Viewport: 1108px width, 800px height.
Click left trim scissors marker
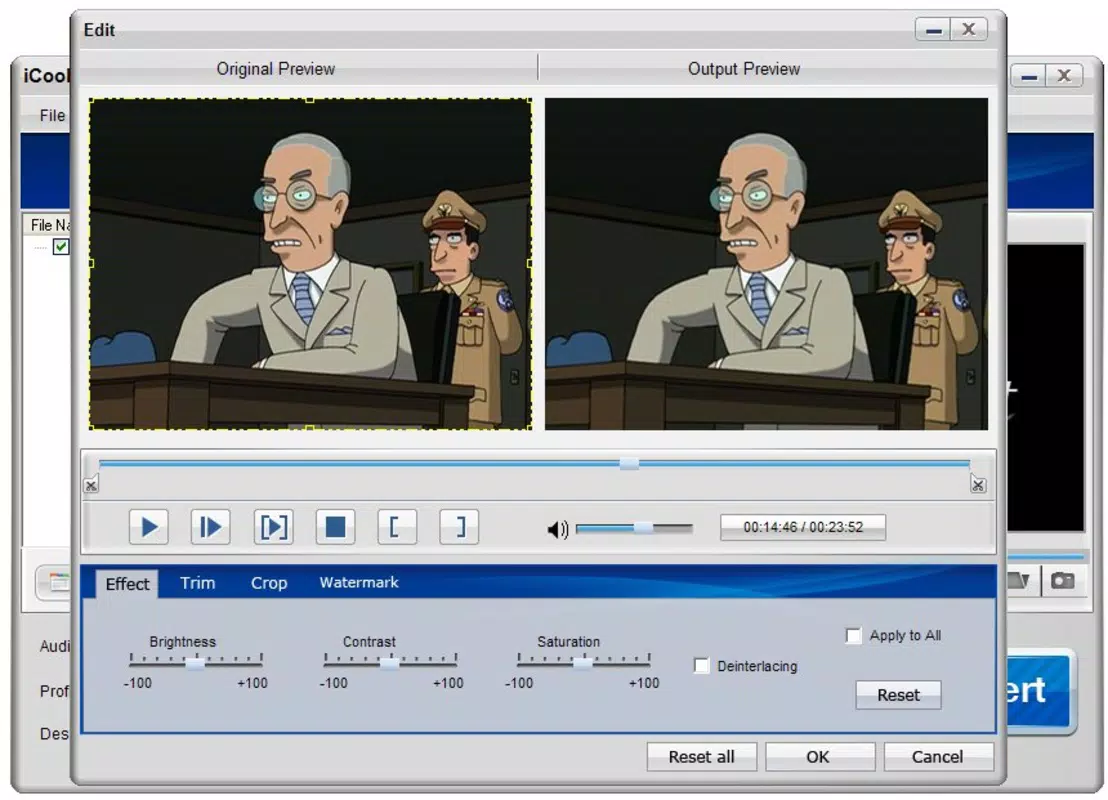pyautogui.click(x=91, y=486)
